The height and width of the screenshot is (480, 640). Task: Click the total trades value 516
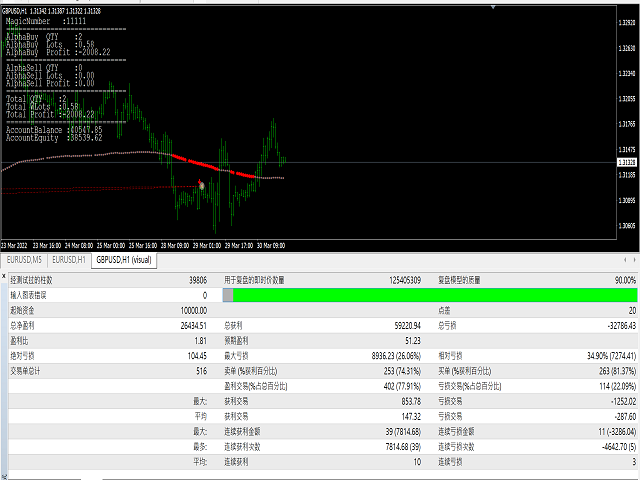point(202,371)
